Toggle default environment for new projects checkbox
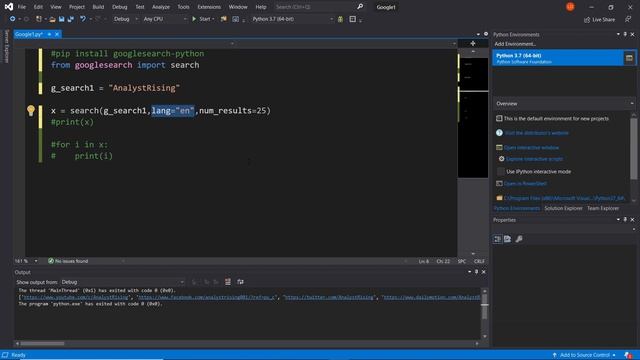The image size is (640, 360). 499,118
